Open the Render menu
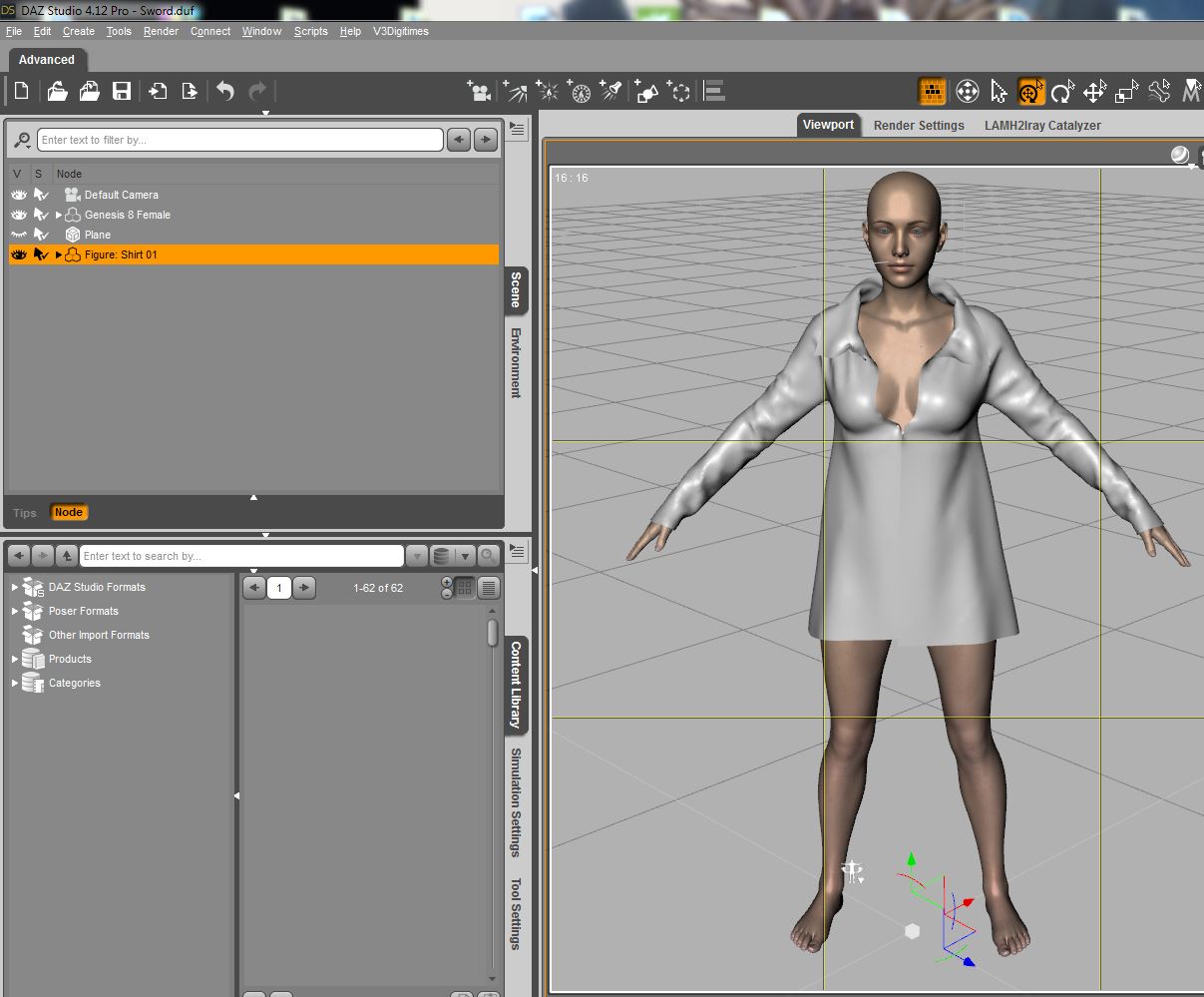 coord(161,31)
